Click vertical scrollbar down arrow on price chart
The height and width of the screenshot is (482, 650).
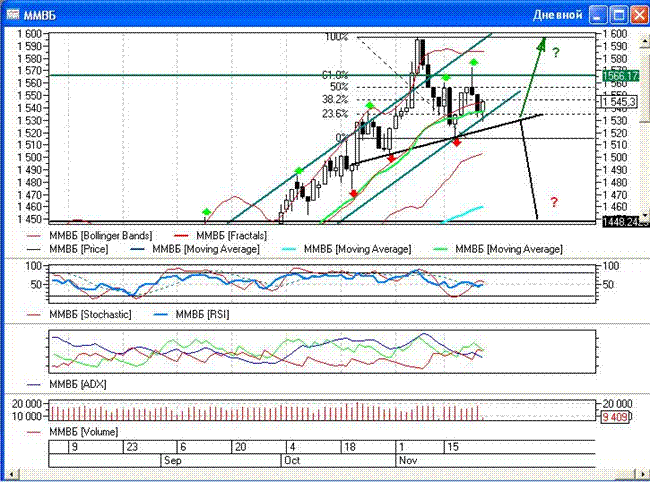[644, 215]
